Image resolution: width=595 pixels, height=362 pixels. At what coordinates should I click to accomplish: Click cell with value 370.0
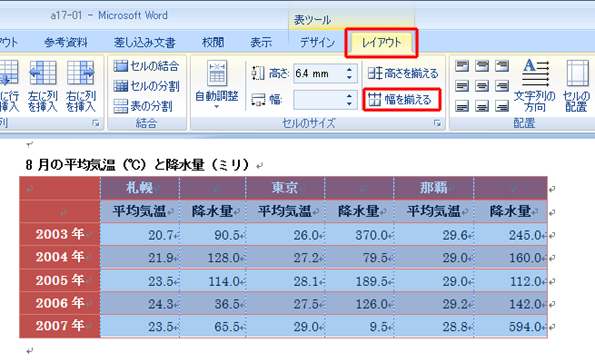click(359, 235)
